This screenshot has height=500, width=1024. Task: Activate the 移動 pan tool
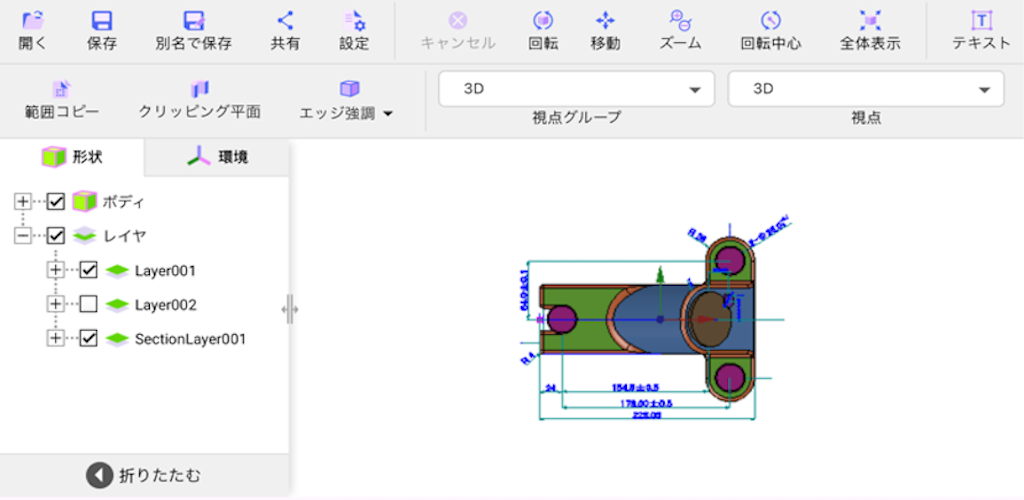point(605,32)
